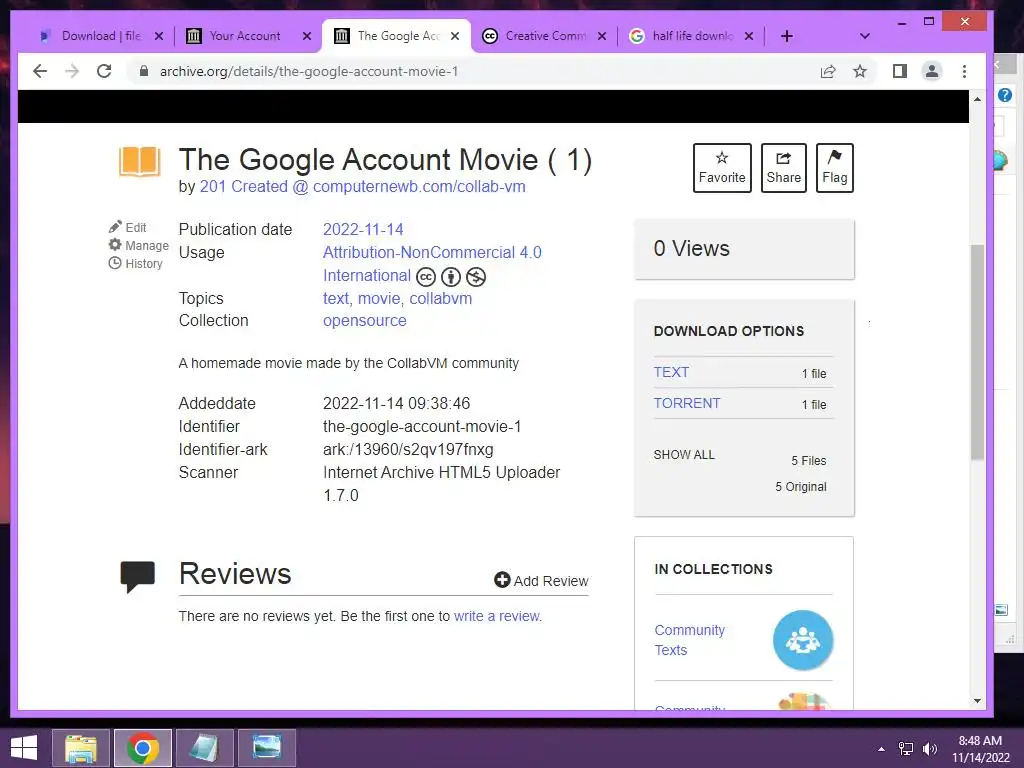The image size is (1024, 768).
Task: Open the picture viewer taskbar icon
Action: pyautogui.click(x=266, y=748)
